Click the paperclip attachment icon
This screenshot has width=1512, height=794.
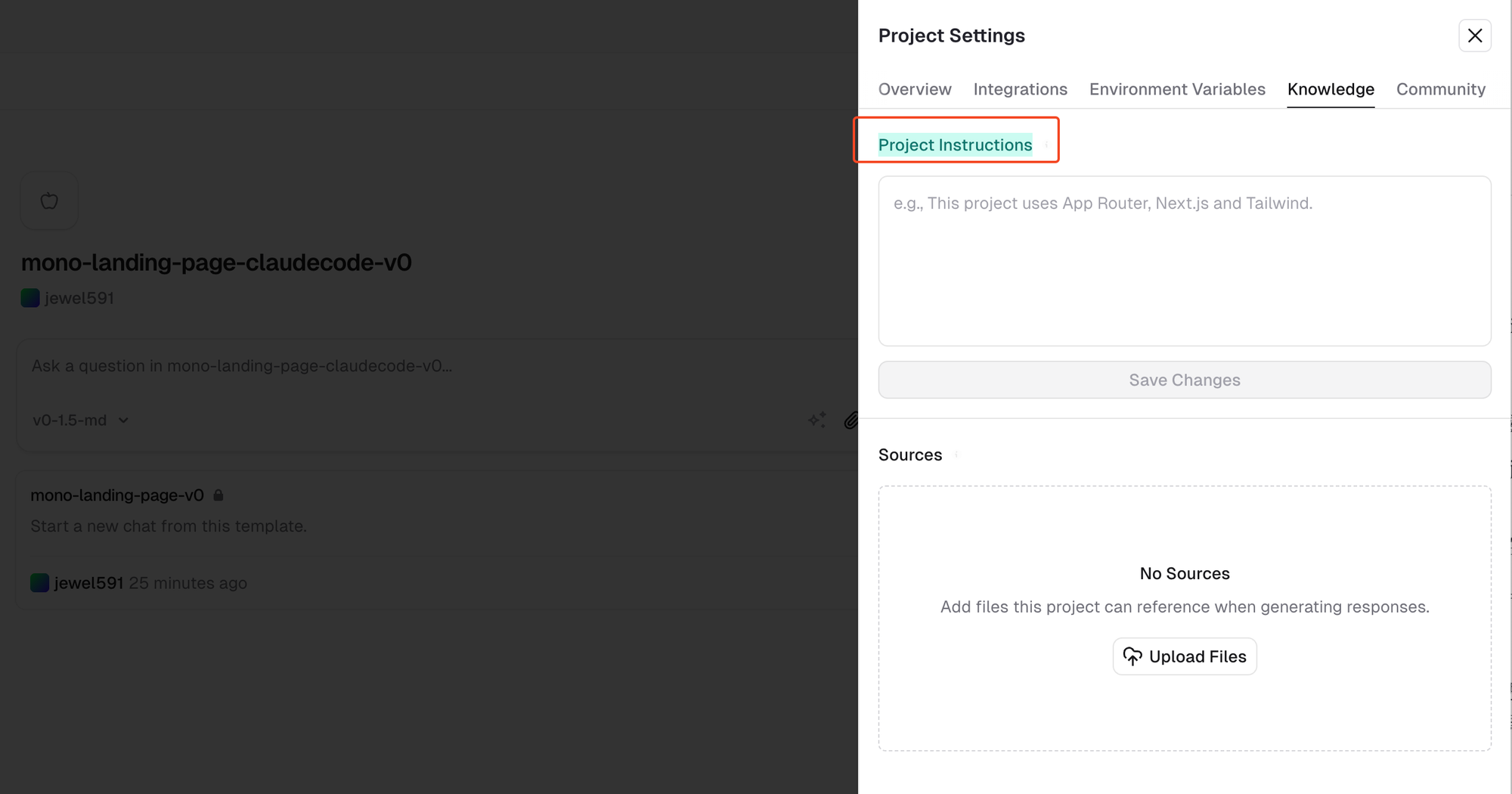pyautogui.click(x=850, y=420)
